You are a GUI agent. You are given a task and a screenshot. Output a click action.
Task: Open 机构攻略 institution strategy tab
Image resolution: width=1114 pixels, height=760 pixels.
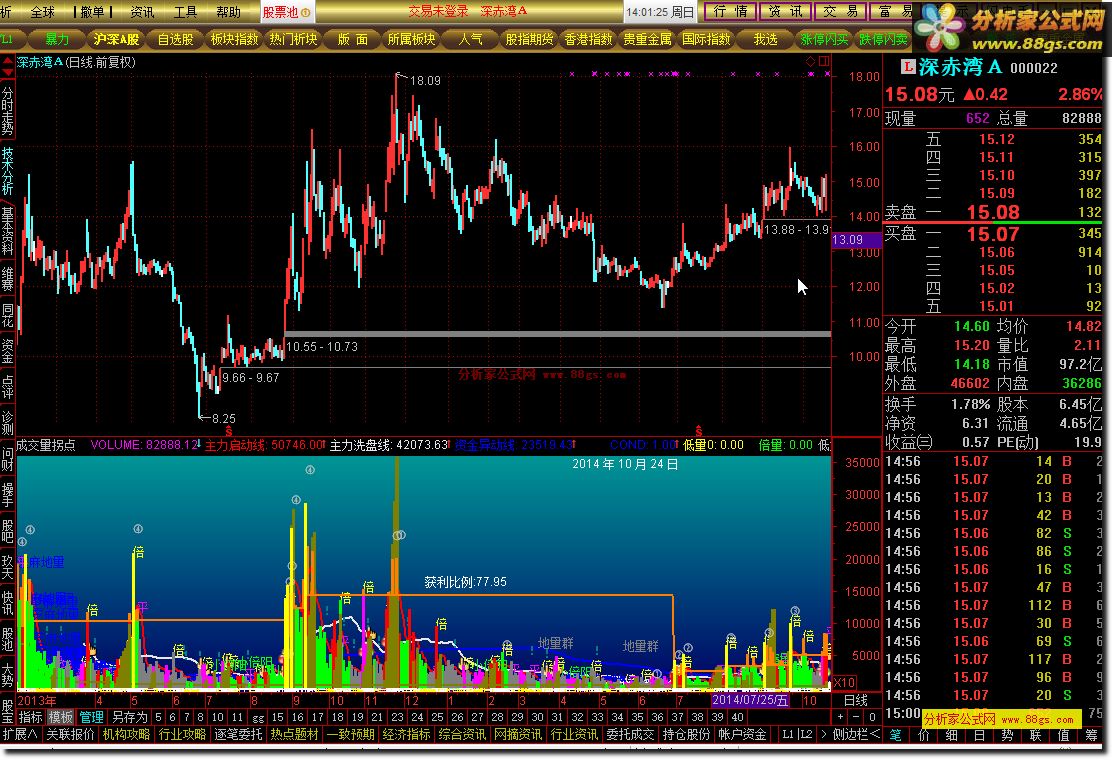click(x=126, y=734)
